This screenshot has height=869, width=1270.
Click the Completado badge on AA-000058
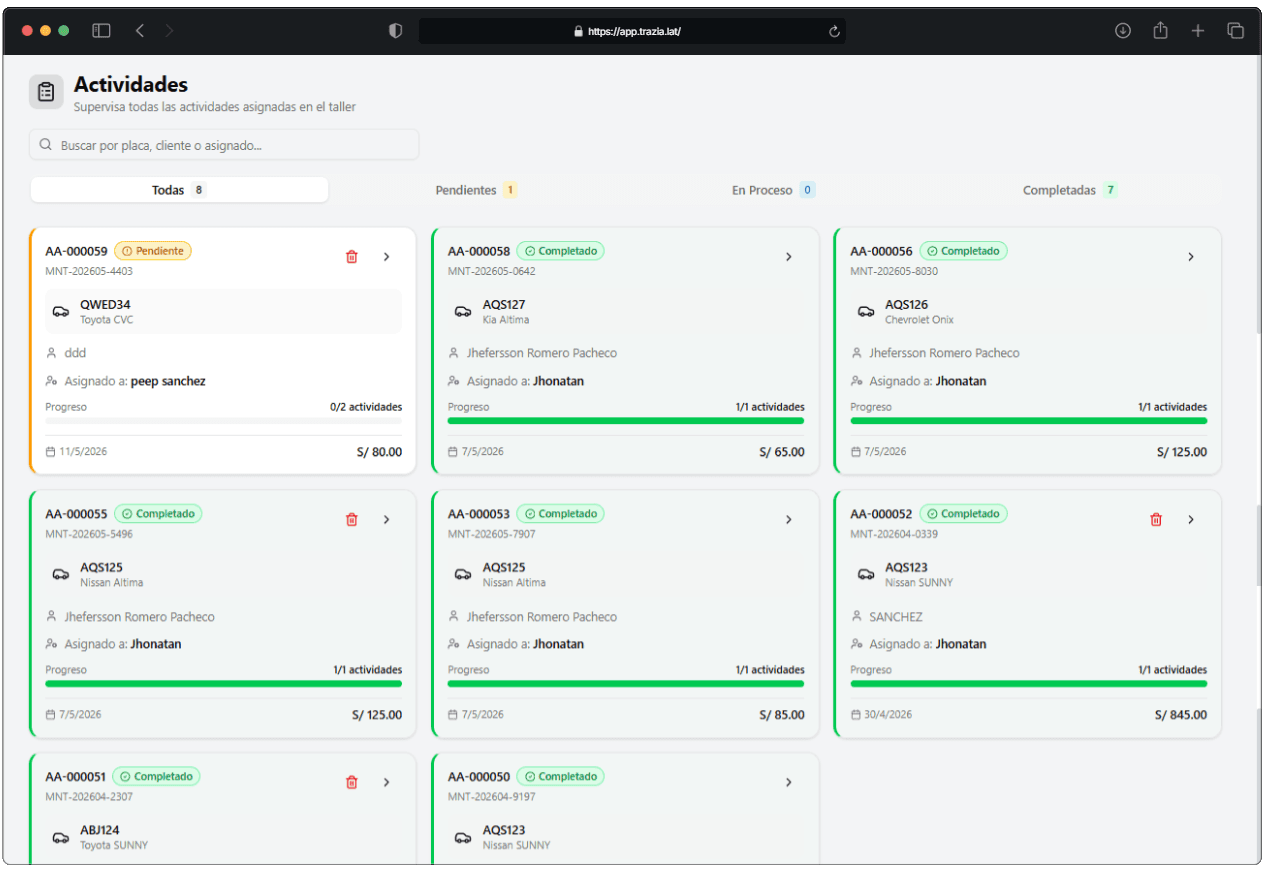coord(560,251)
